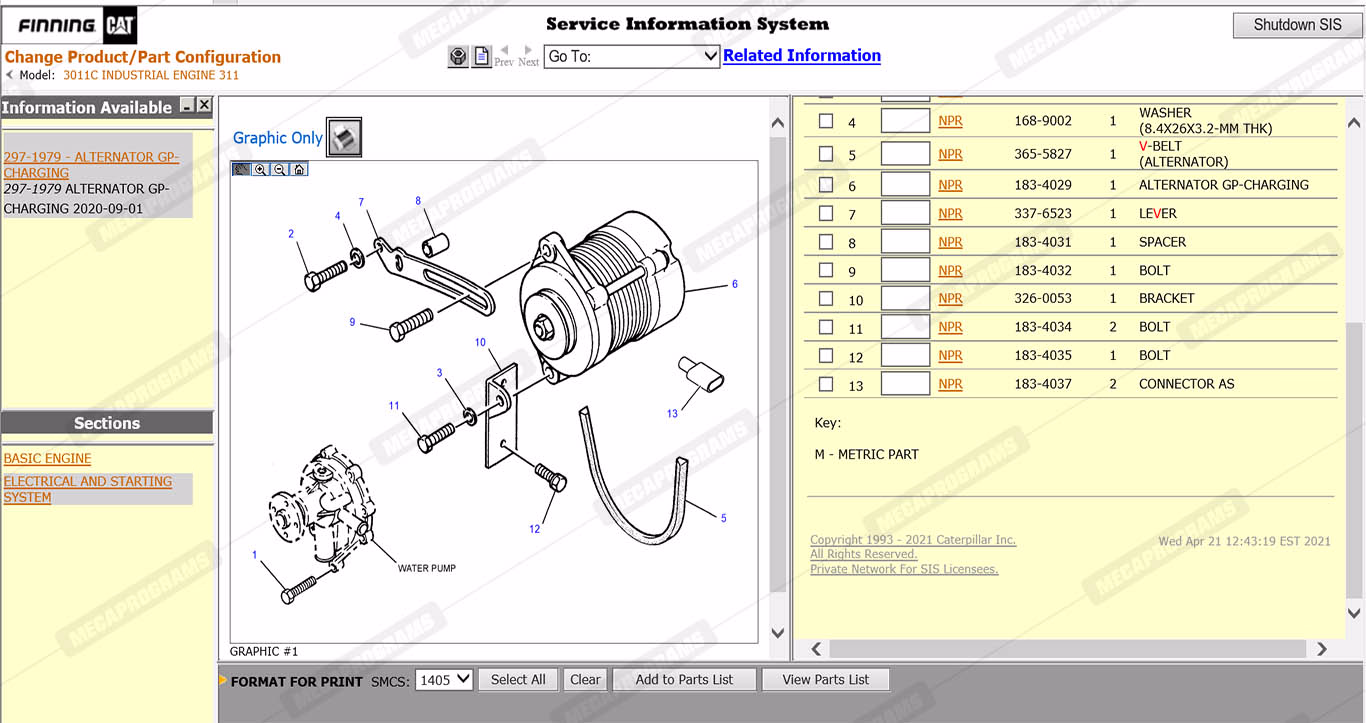Check the box for item 6 ALTERNATOR GP-CHARGING
Image resolution: width=1366 pixels, height=723 pixels.
pyautogui.click(x=826, y=185)
